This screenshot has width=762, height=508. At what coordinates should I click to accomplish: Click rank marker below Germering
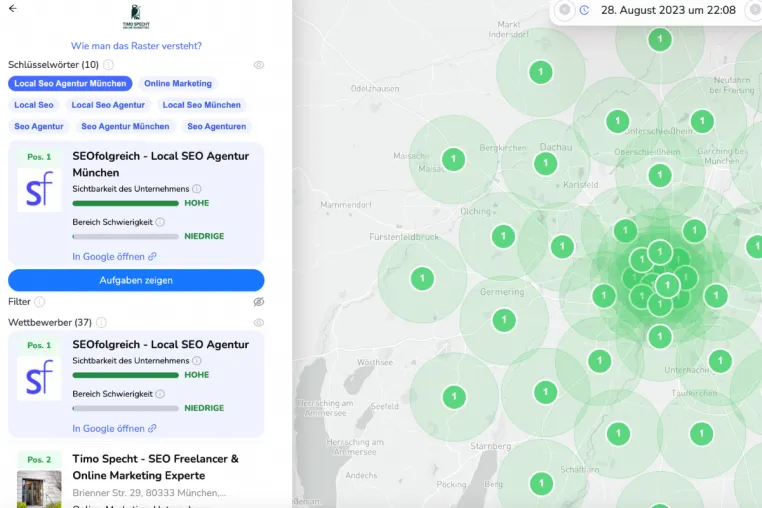[x=504, y=320]
